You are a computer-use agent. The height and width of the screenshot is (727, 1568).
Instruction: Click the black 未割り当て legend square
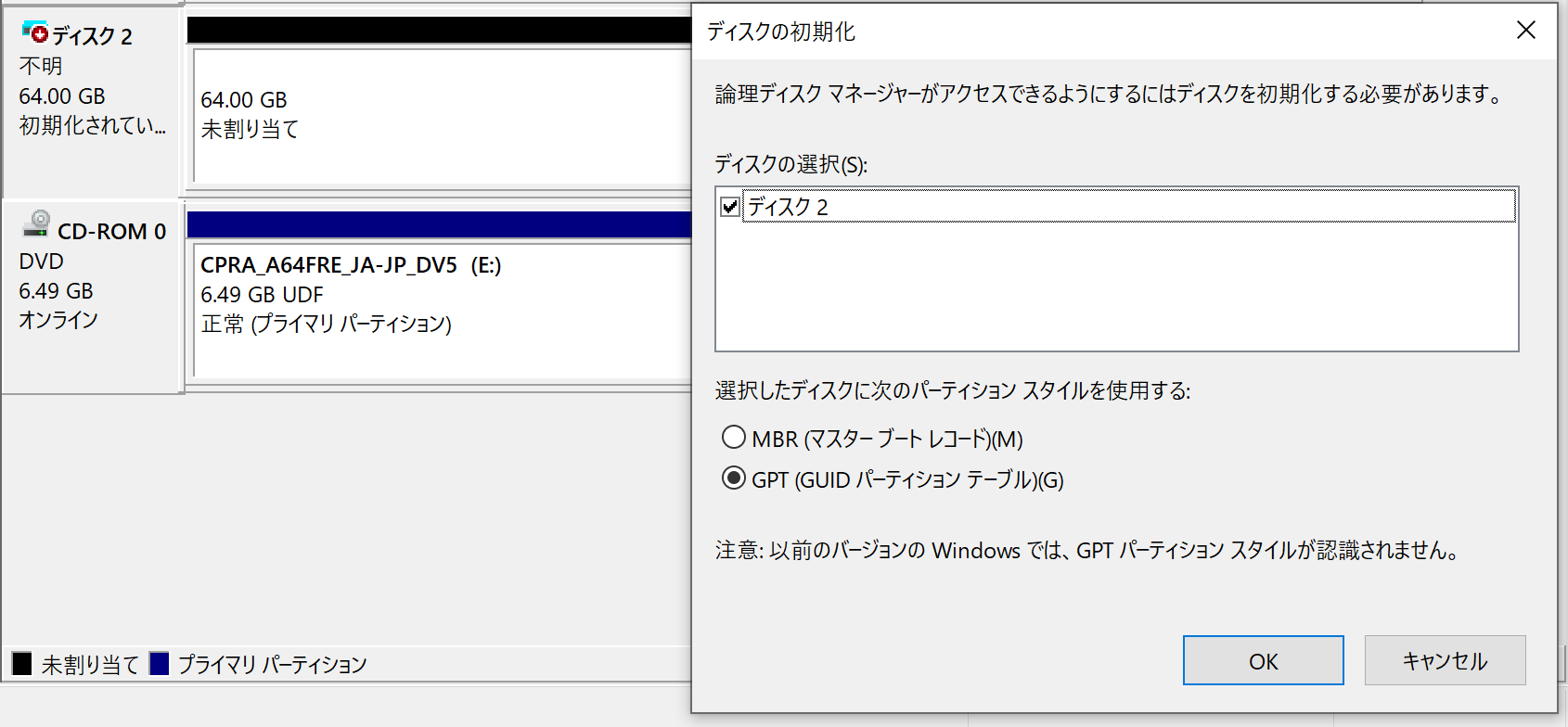[x=22, y=664]
